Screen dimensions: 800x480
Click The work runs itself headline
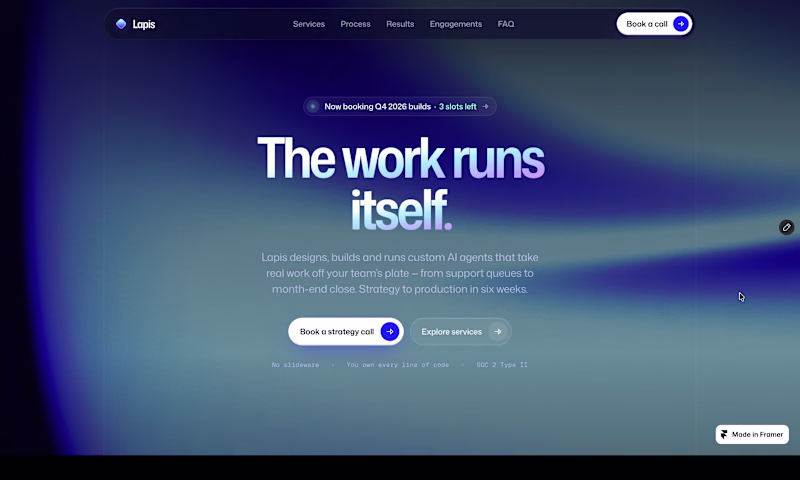(x=401, y=184)
